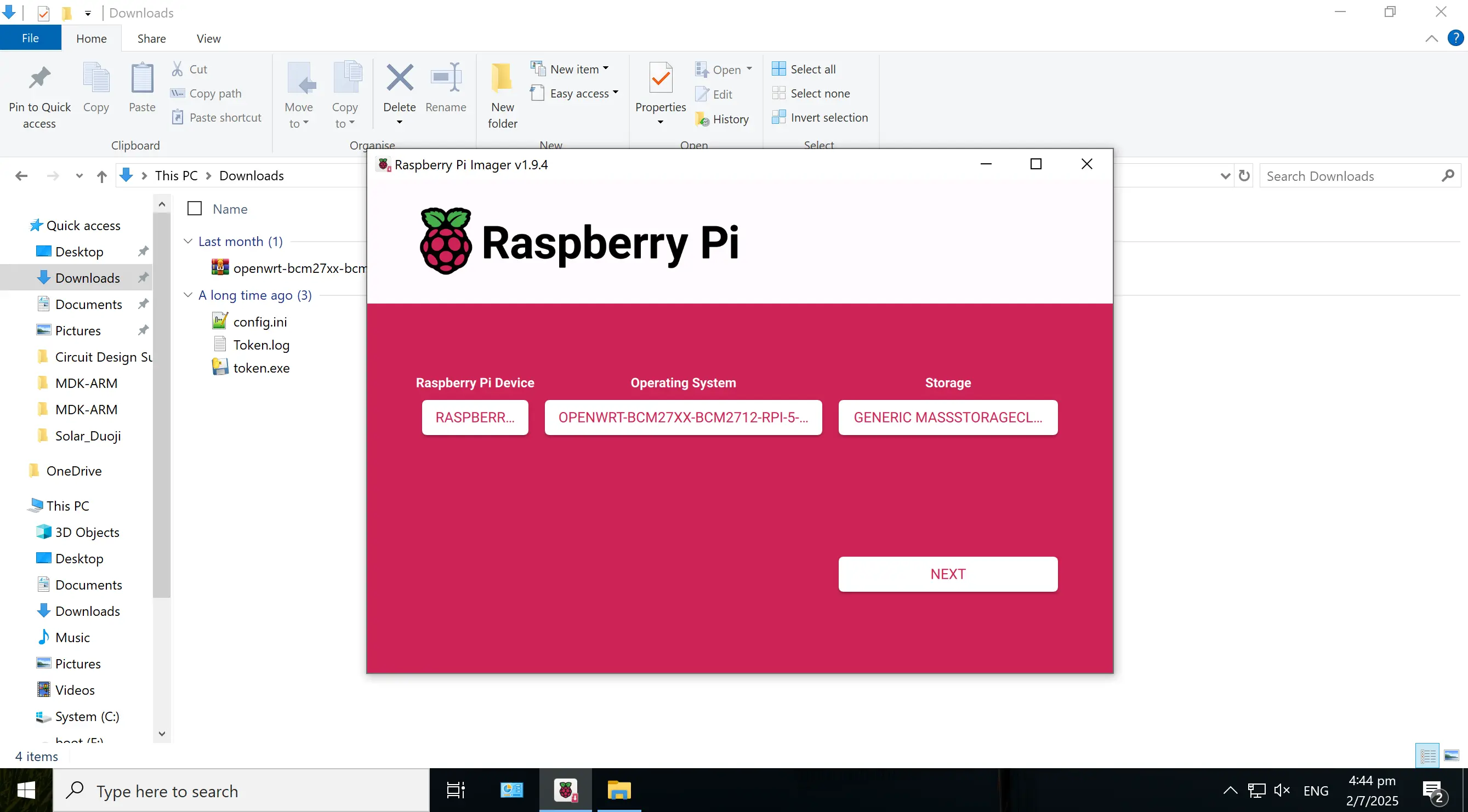The width and height of the screenshot is (1468, 812).
Task: Click the Name column header
Action: point(230,209)
